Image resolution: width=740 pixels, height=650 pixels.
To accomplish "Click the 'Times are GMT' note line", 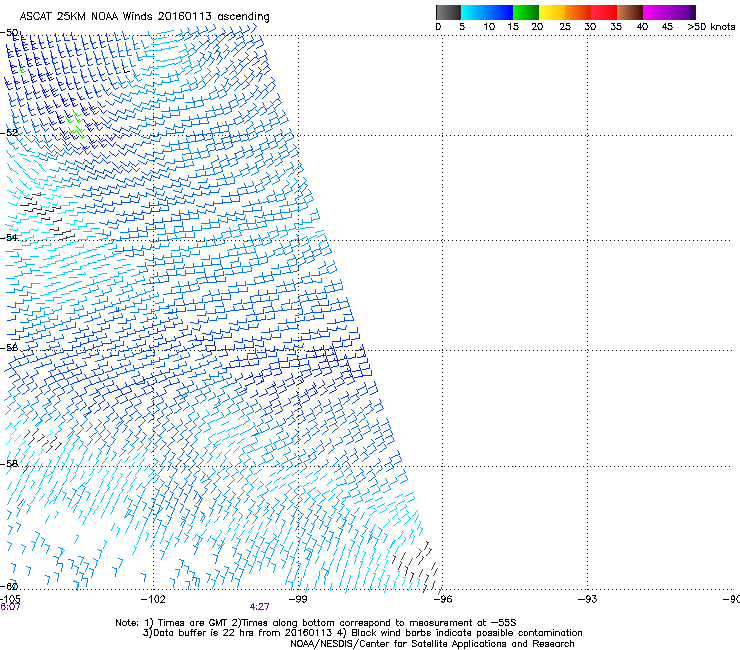I will 316,623.
